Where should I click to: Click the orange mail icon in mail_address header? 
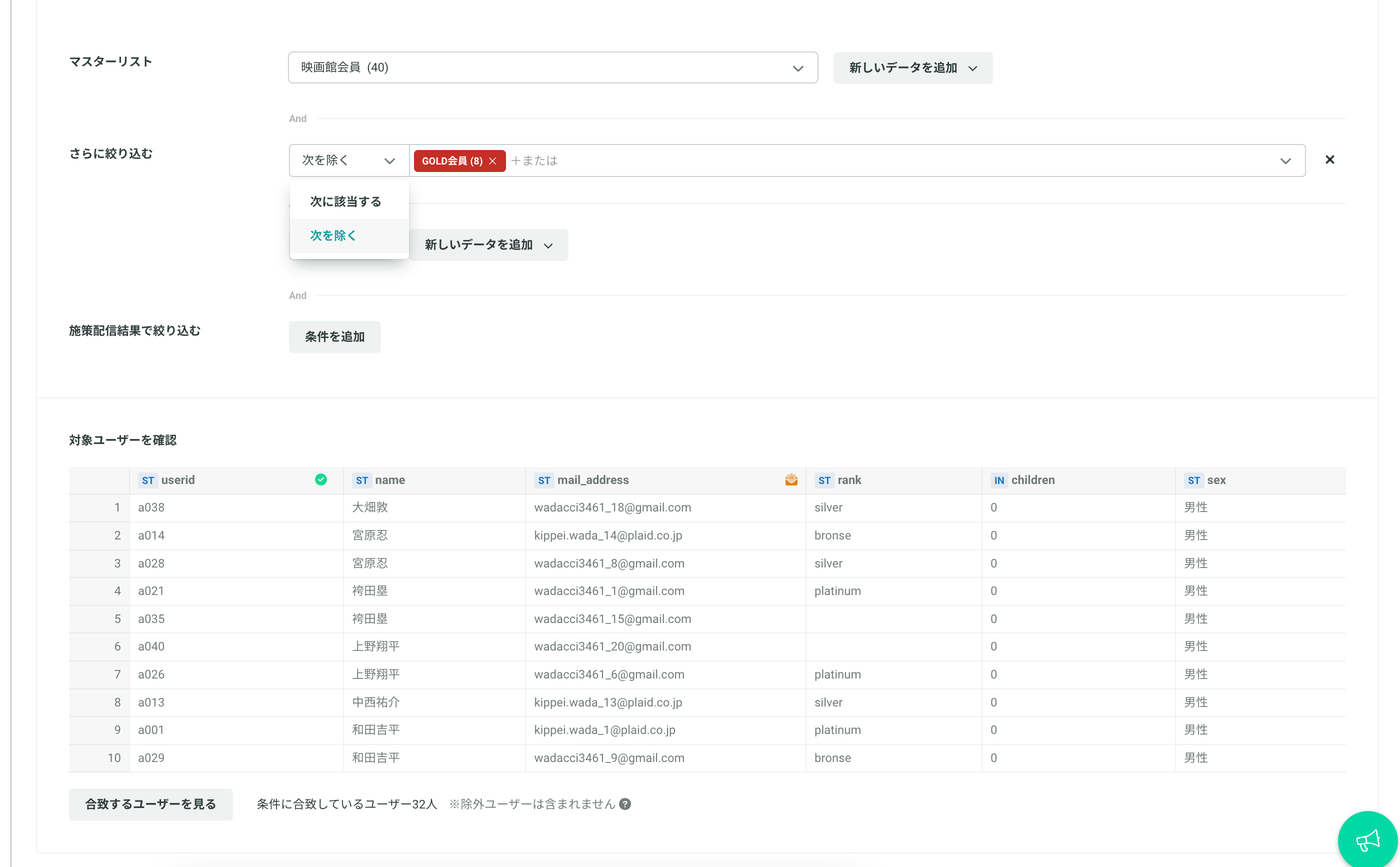point(791,479)
